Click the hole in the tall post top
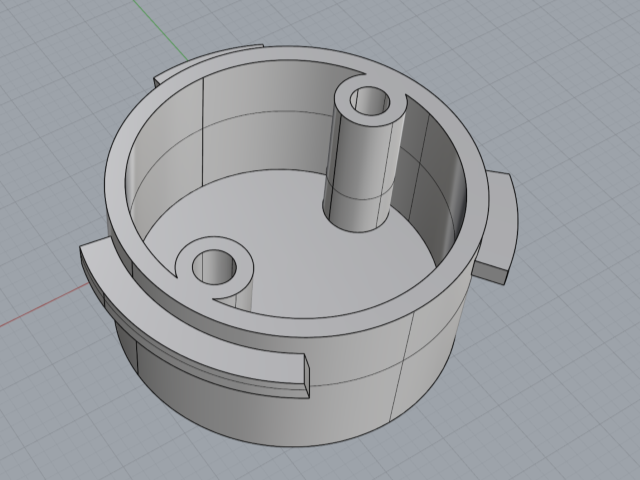The width and height of the screenshot is (640, 480). pyautogui.click(x=370, y=100)
